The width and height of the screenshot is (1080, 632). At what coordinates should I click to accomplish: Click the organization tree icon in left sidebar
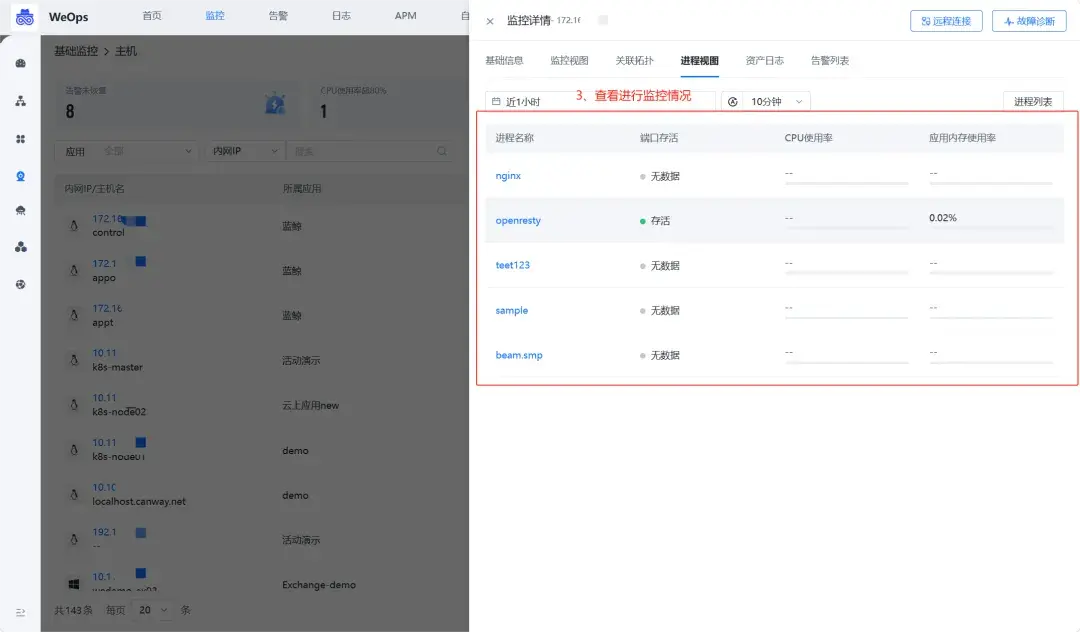(23, 102)
